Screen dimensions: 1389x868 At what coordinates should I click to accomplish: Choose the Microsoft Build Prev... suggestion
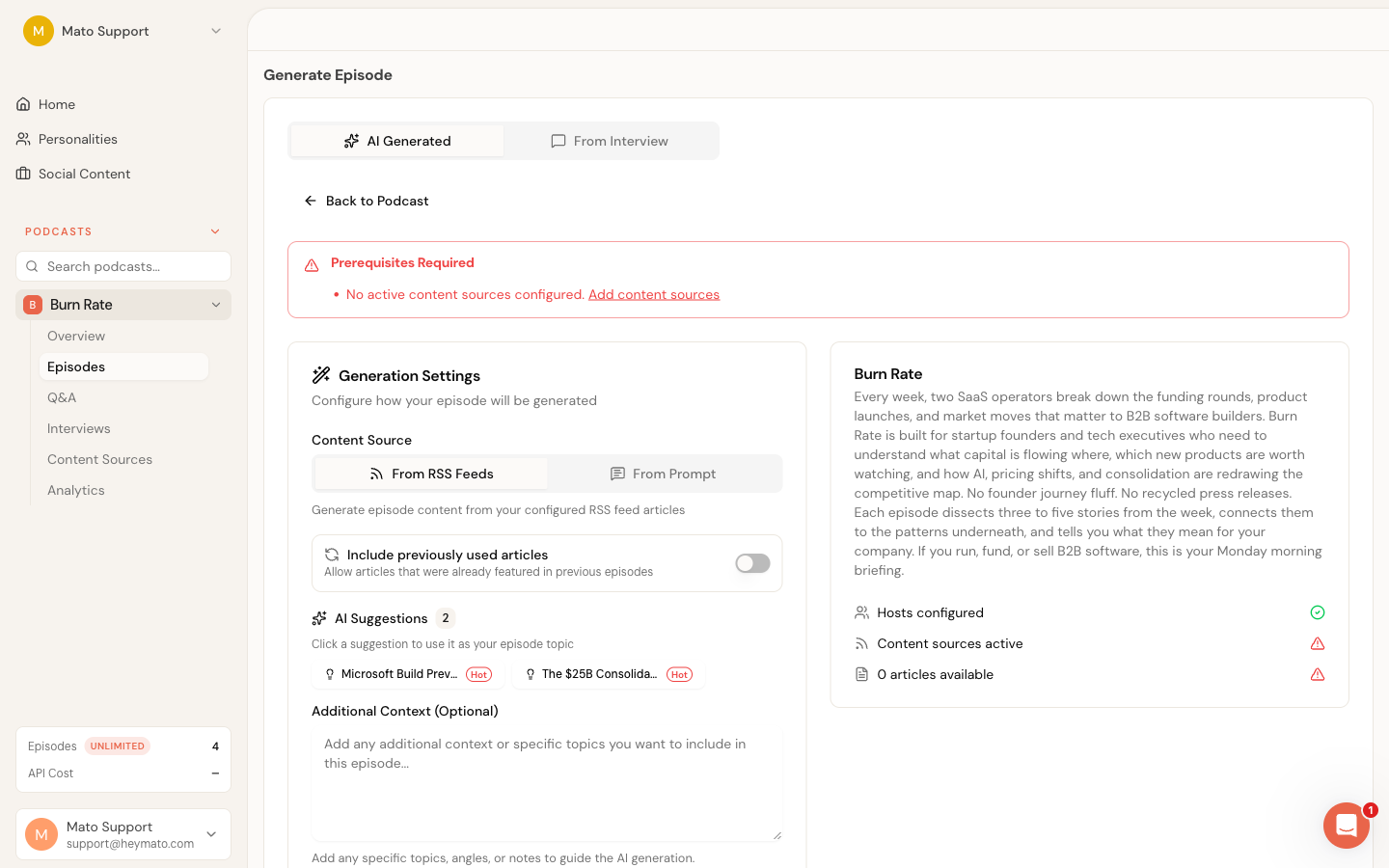pyautogui.click(x=407, y=674)
